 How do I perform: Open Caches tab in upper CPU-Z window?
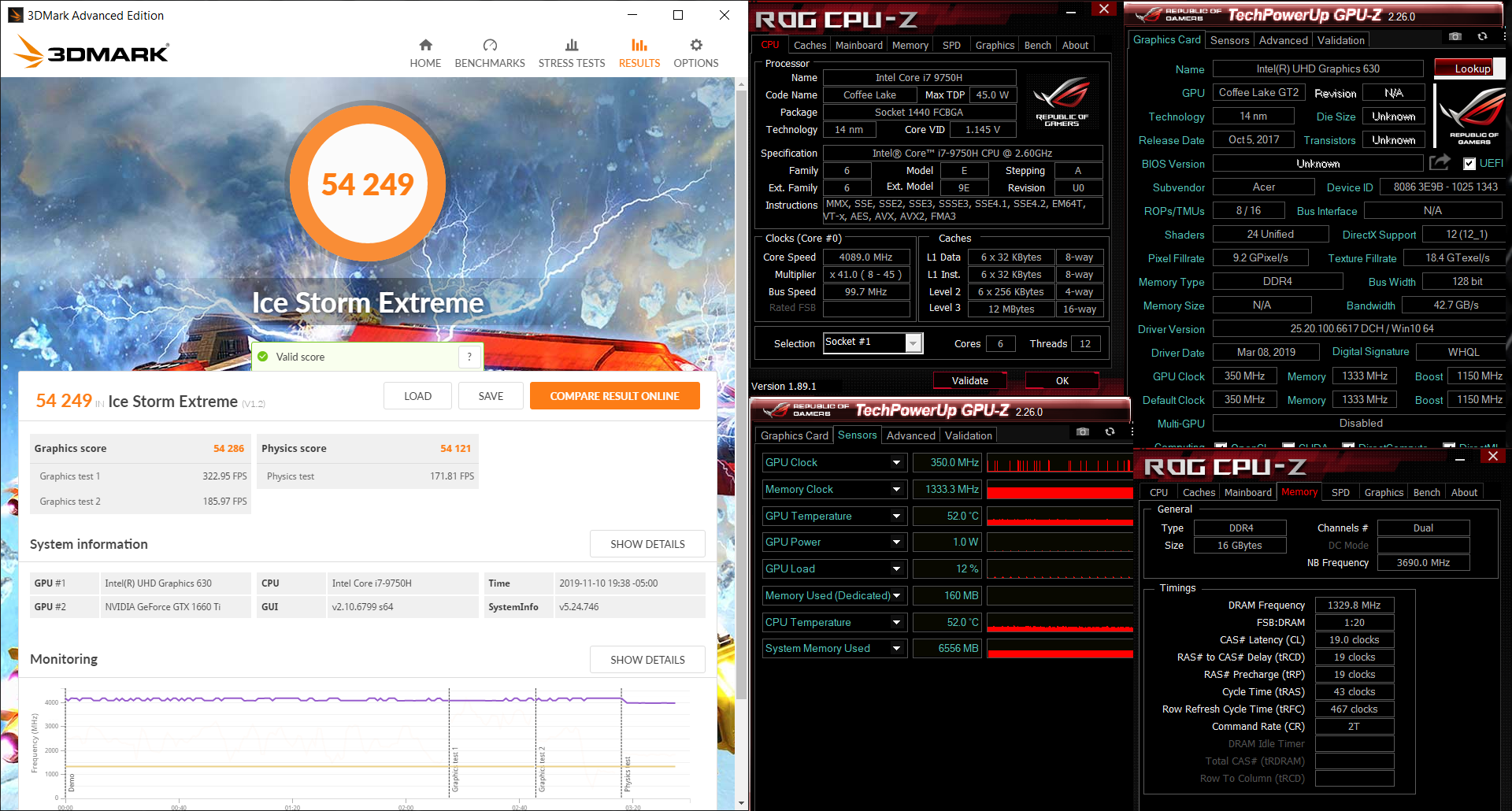810,46
